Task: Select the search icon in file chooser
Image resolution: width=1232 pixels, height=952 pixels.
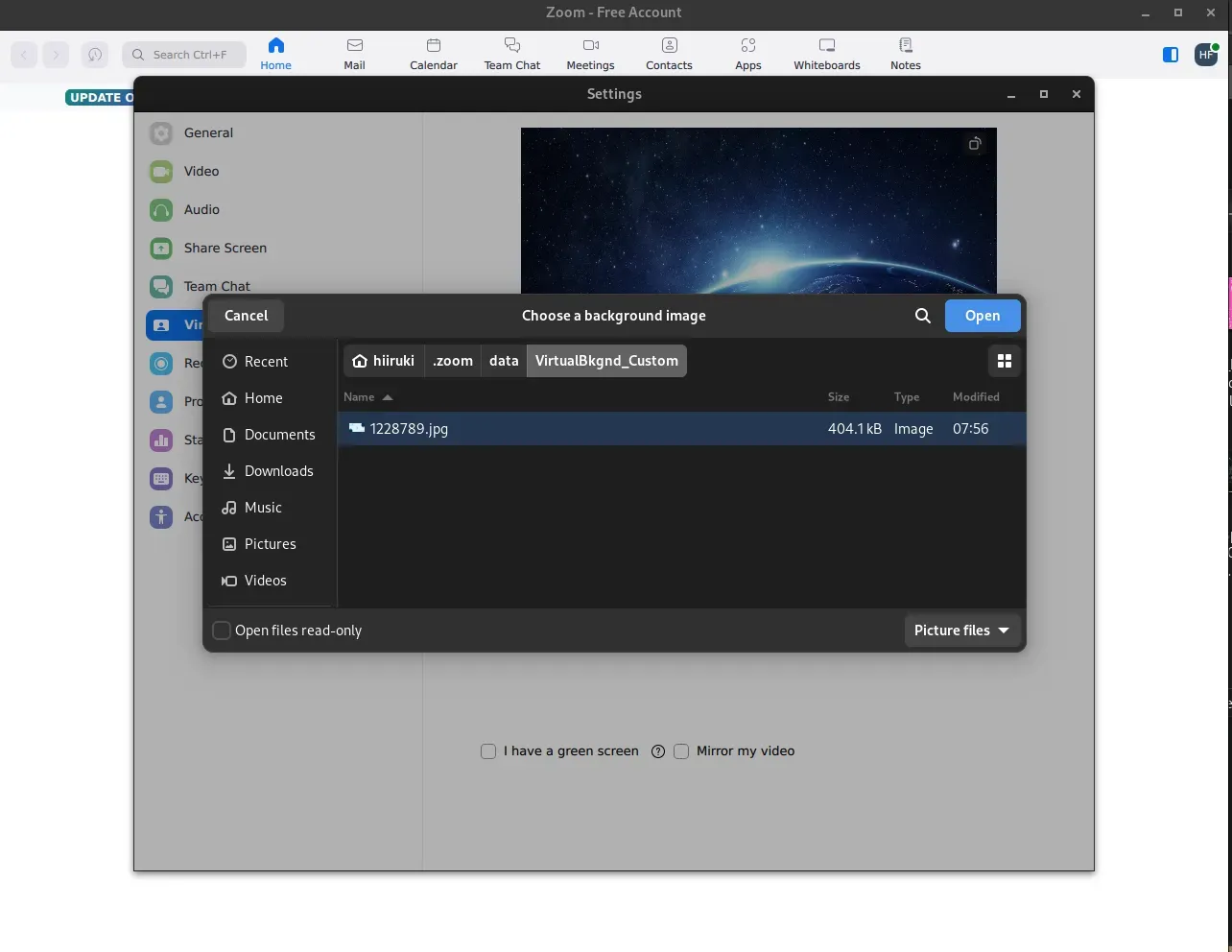Action: [922, 316]
